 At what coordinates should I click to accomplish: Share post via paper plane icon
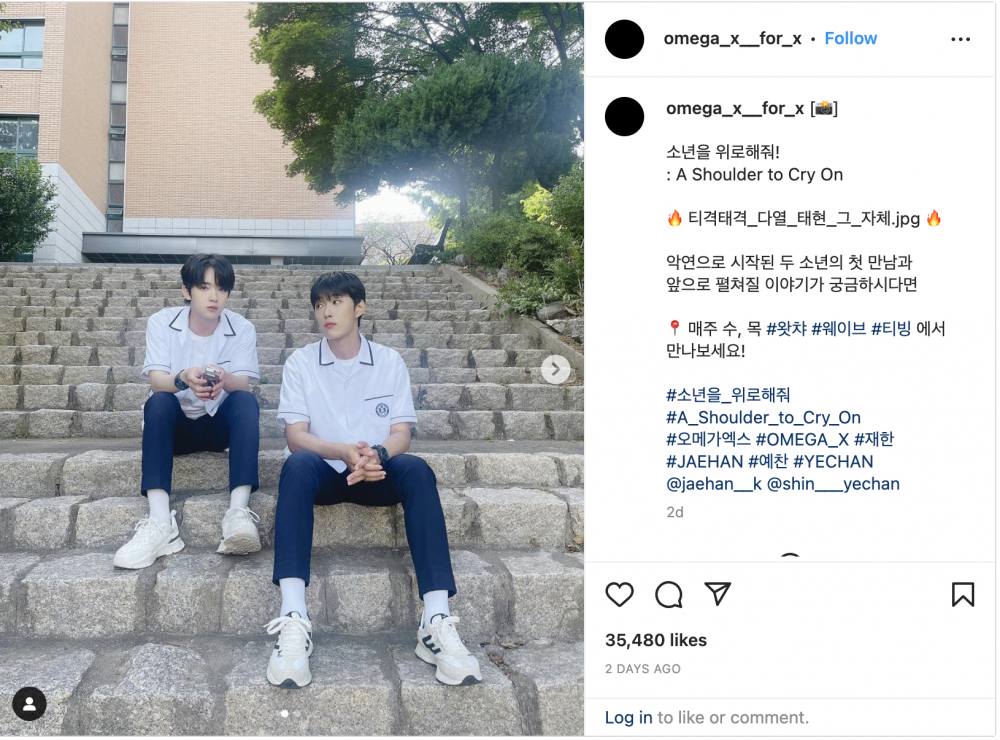[717, 594]
